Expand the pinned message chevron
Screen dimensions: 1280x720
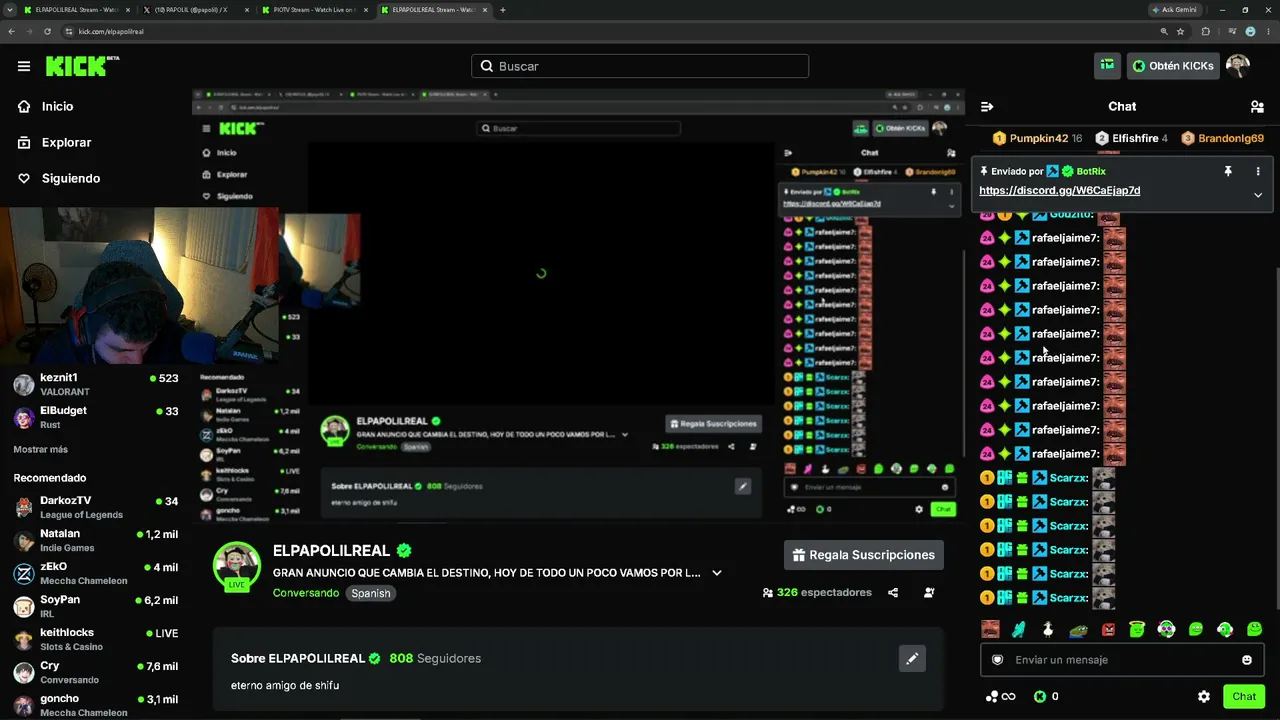pyautogui.click(x=1258, y=195)
